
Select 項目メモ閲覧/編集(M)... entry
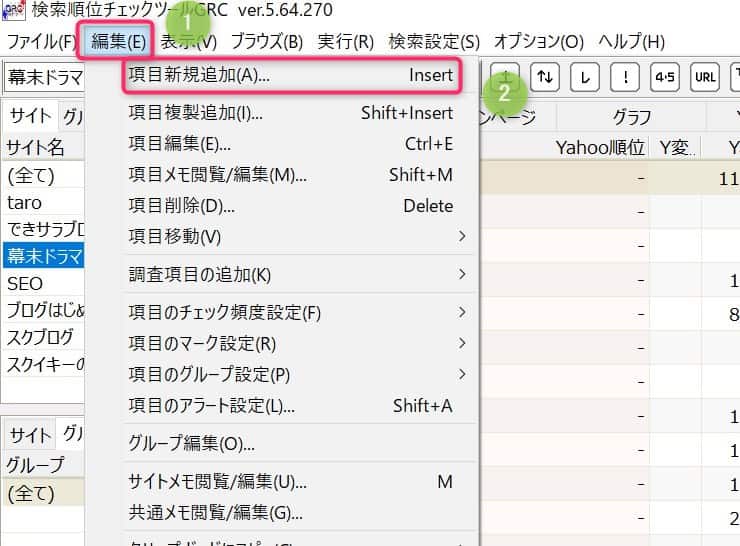pos(292,175)
